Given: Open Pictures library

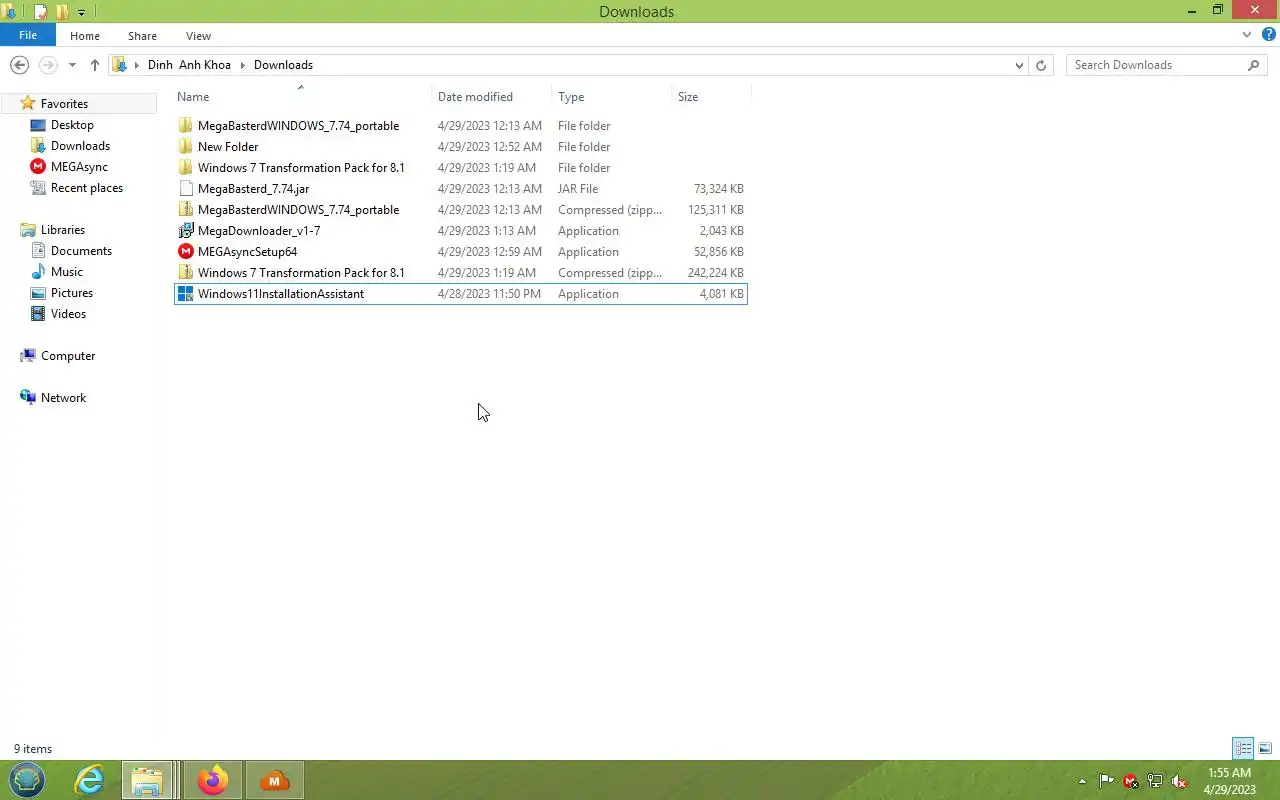Looking at the screenshot, I should click(x=72, y=293).
